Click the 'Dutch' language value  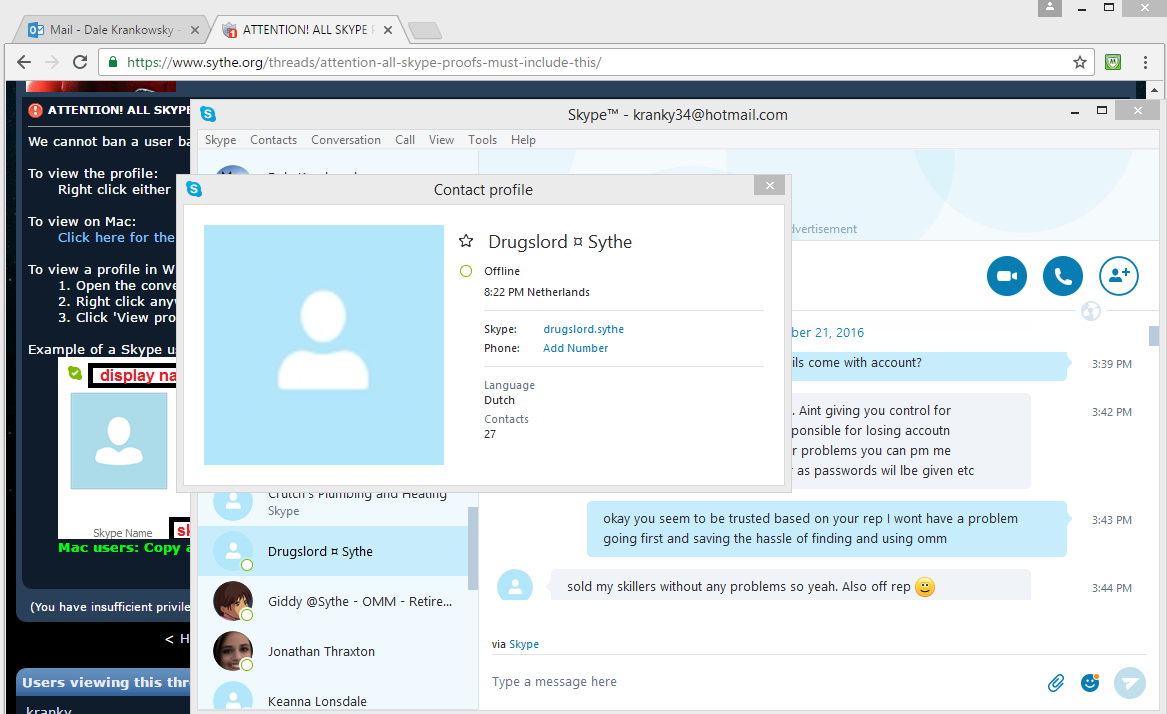[499, 400]
